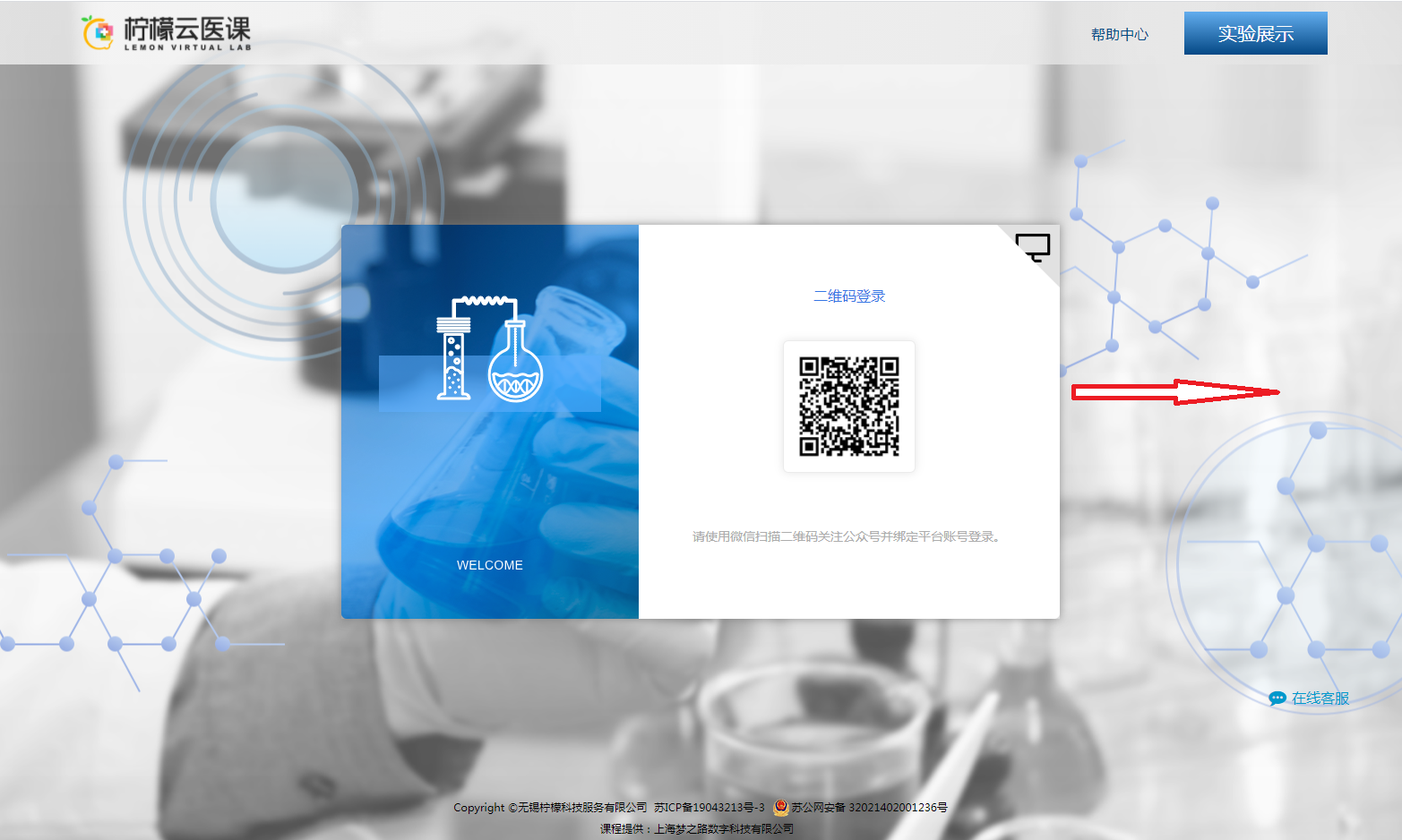Click the 柠檬云医课 logo
The width and height of the screenshot is (1402, 840).
167,33
